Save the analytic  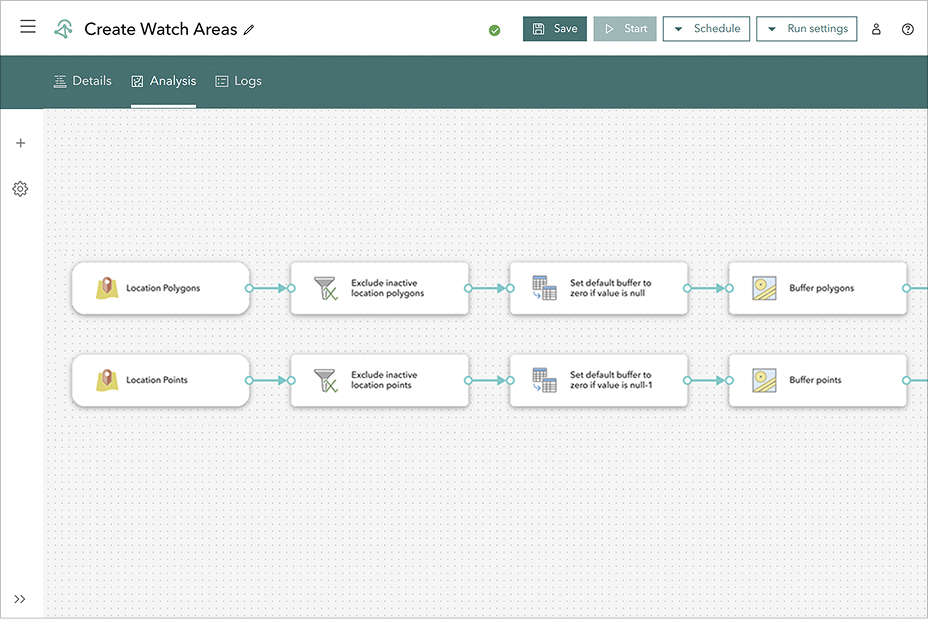(555, 28)
